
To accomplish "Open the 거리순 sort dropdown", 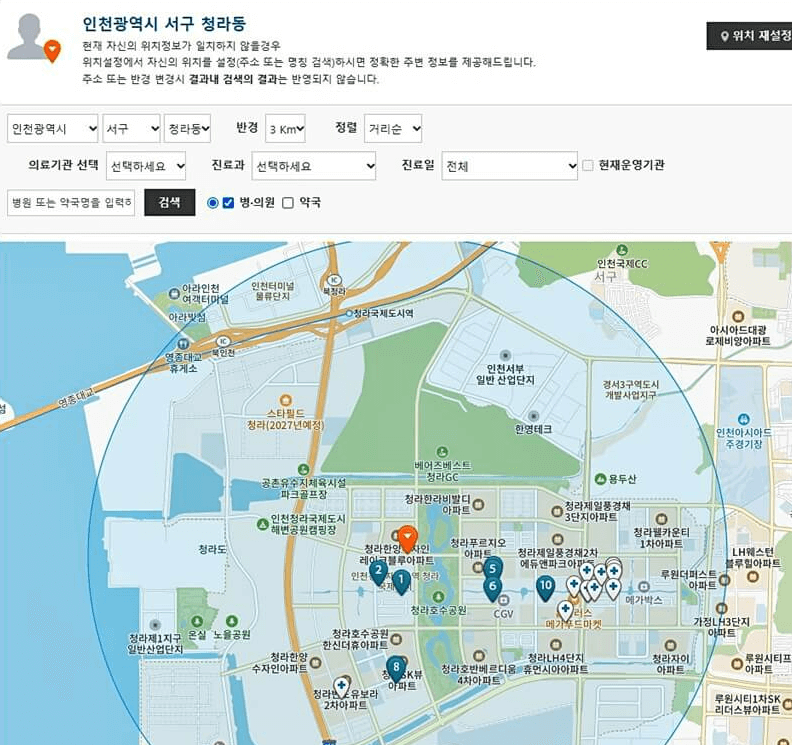I will tap(393, 129).
